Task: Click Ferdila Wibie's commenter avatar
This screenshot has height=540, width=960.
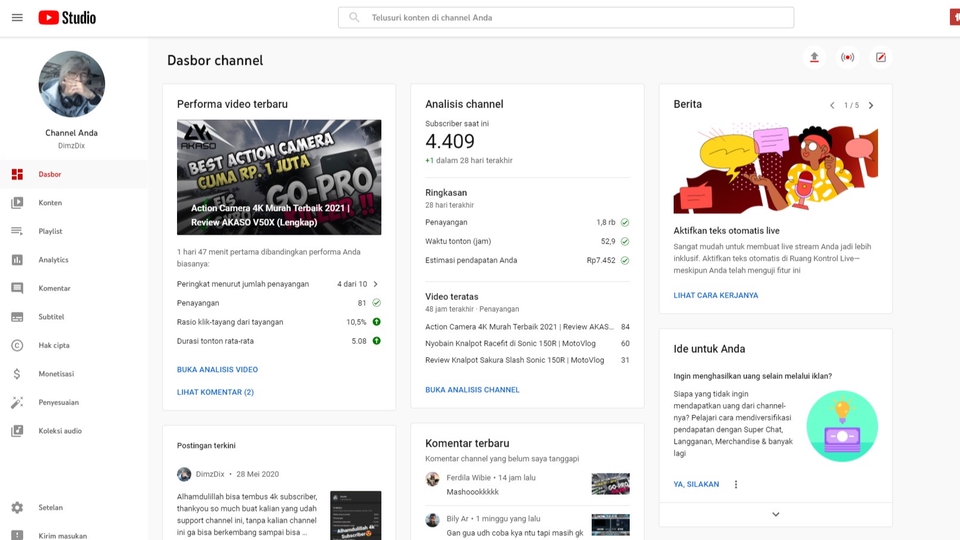Action: (x=433, y=479)
